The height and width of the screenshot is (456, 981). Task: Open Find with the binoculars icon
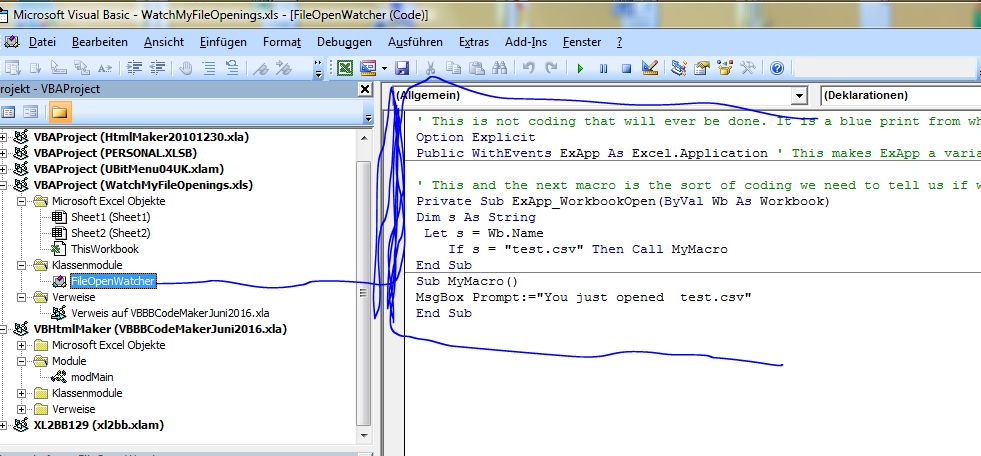coord(499,68)
